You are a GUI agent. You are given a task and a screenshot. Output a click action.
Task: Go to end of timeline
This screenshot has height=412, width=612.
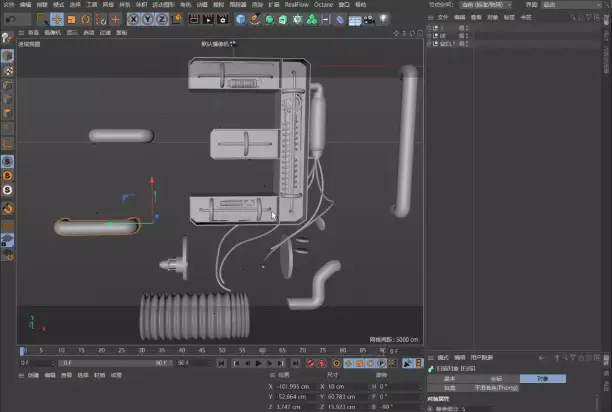click(295, 364)
